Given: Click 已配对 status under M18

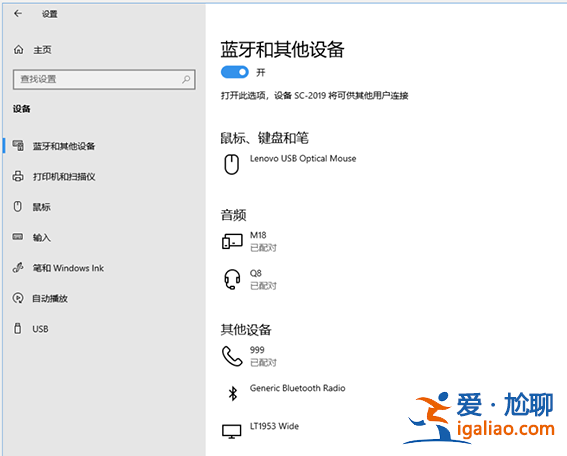Looking at the screenshot, I should coord(263,248).
